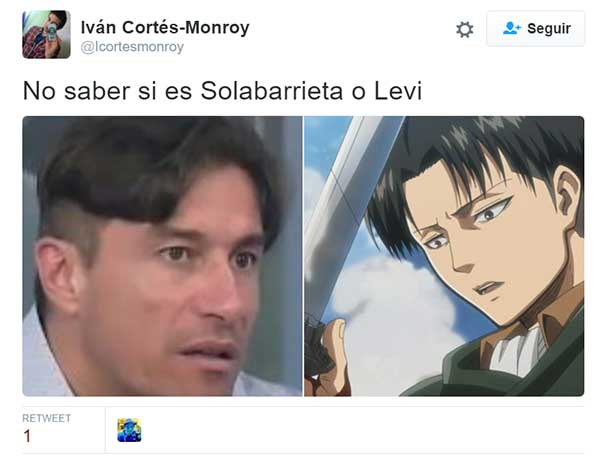Select the RETWEET label
600x459 pixels.
[46, 418]
